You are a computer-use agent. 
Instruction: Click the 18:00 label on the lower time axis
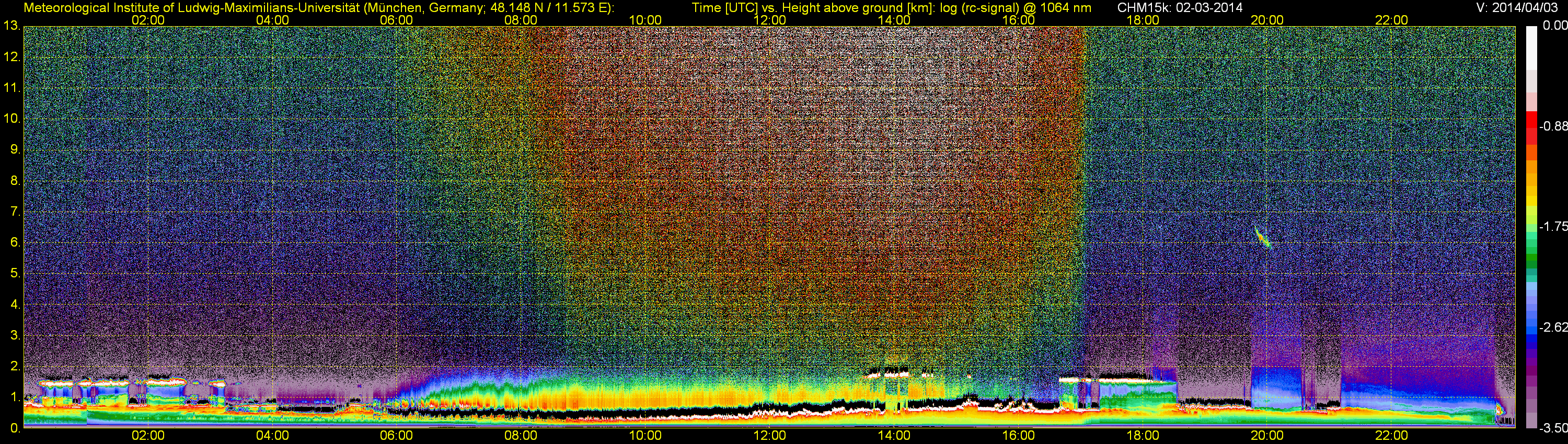[x=1143, y=436]
